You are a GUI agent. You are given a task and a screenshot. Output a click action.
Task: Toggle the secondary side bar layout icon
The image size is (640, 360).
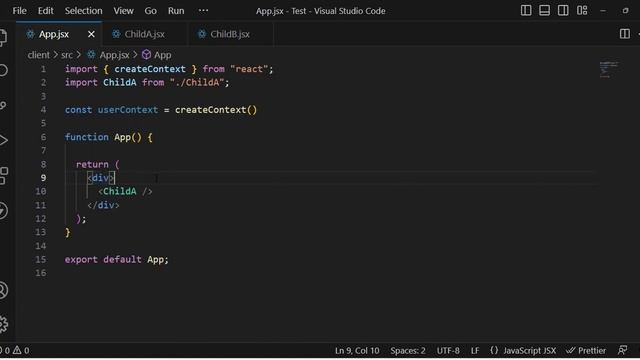point(563,11)
